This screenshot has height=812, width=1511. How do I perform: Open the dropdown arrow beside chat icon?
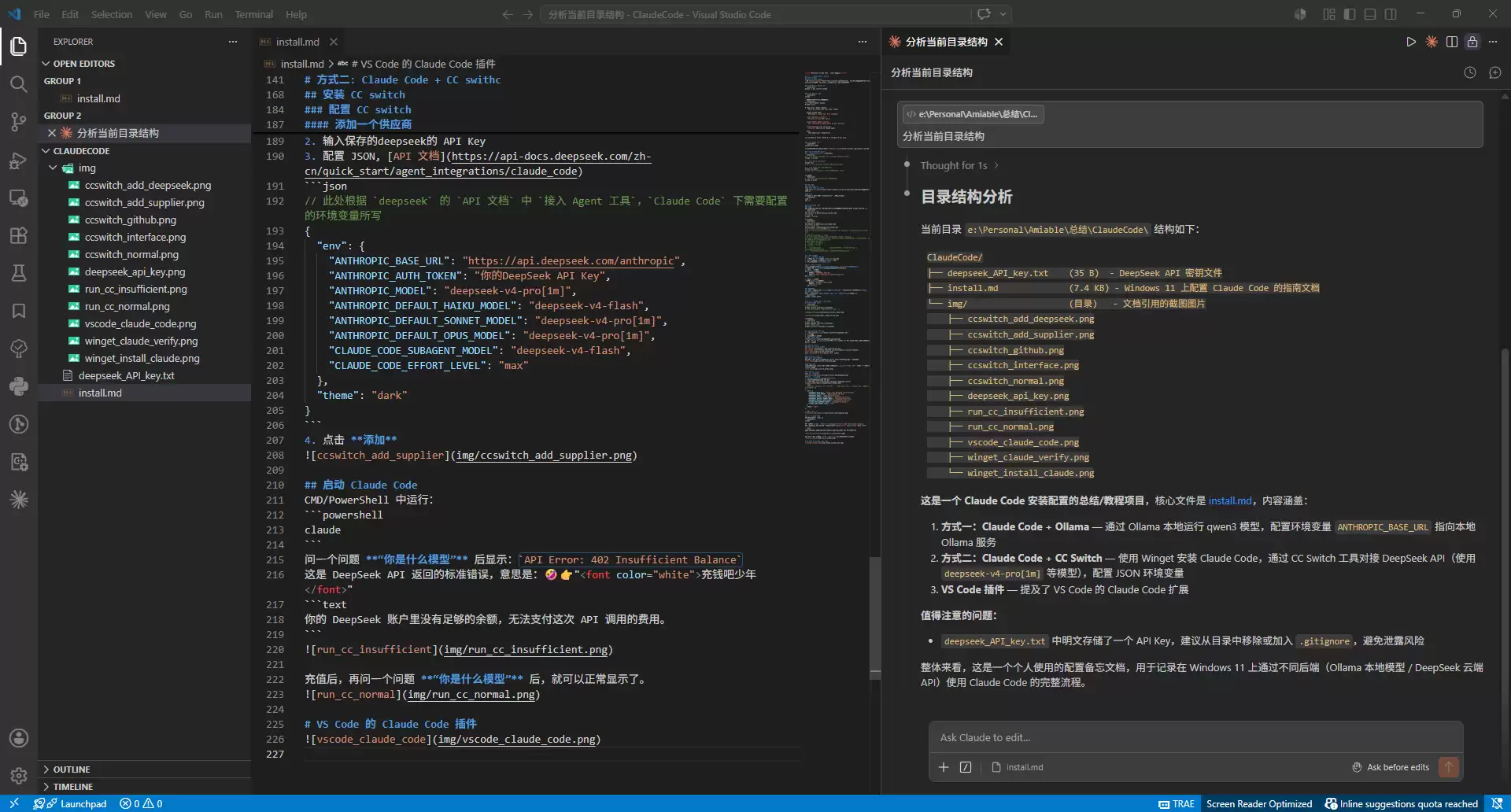(1003, 14)
